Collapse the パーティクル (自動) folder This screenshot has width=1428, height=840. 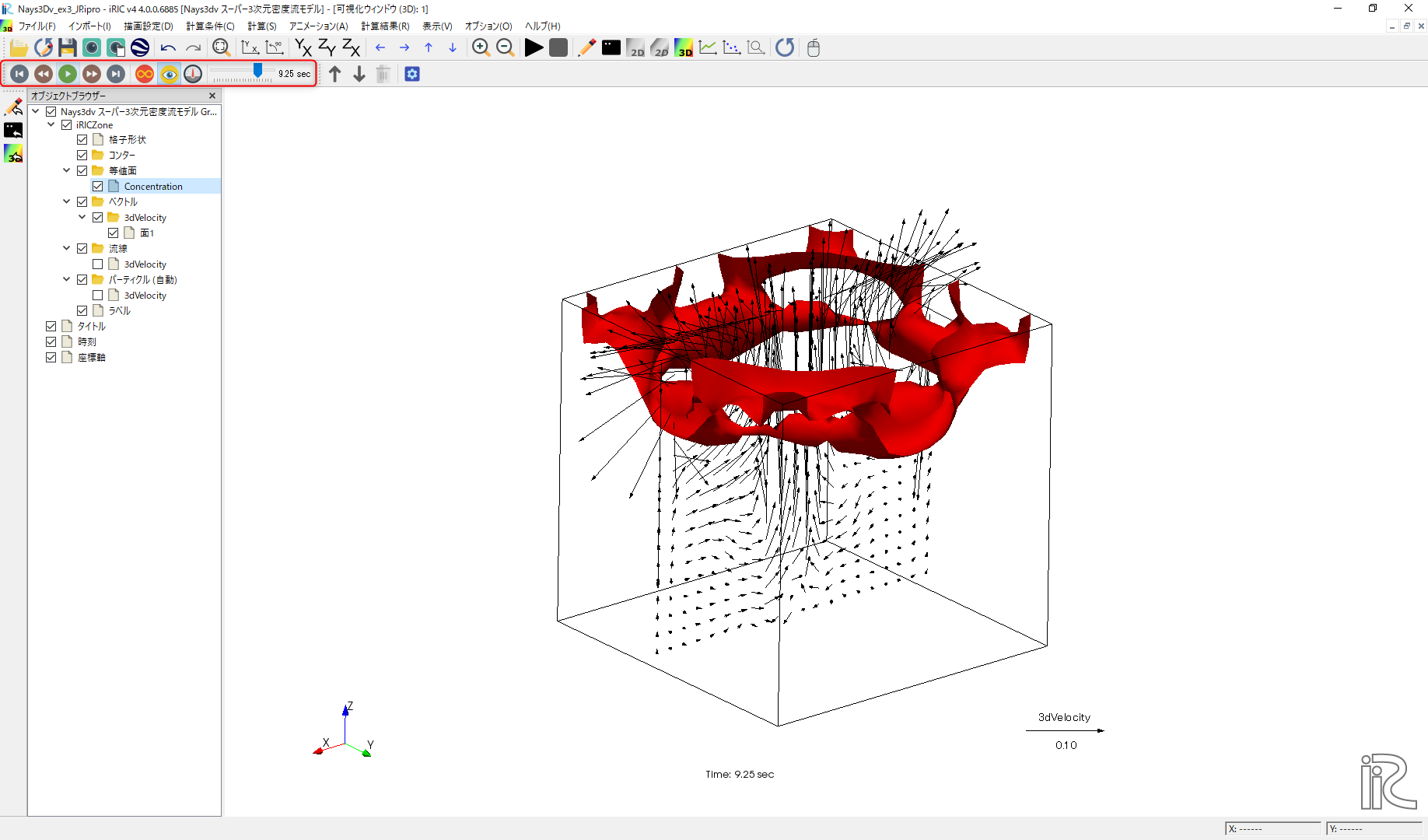pyautogui.click(x=67, y=280)
